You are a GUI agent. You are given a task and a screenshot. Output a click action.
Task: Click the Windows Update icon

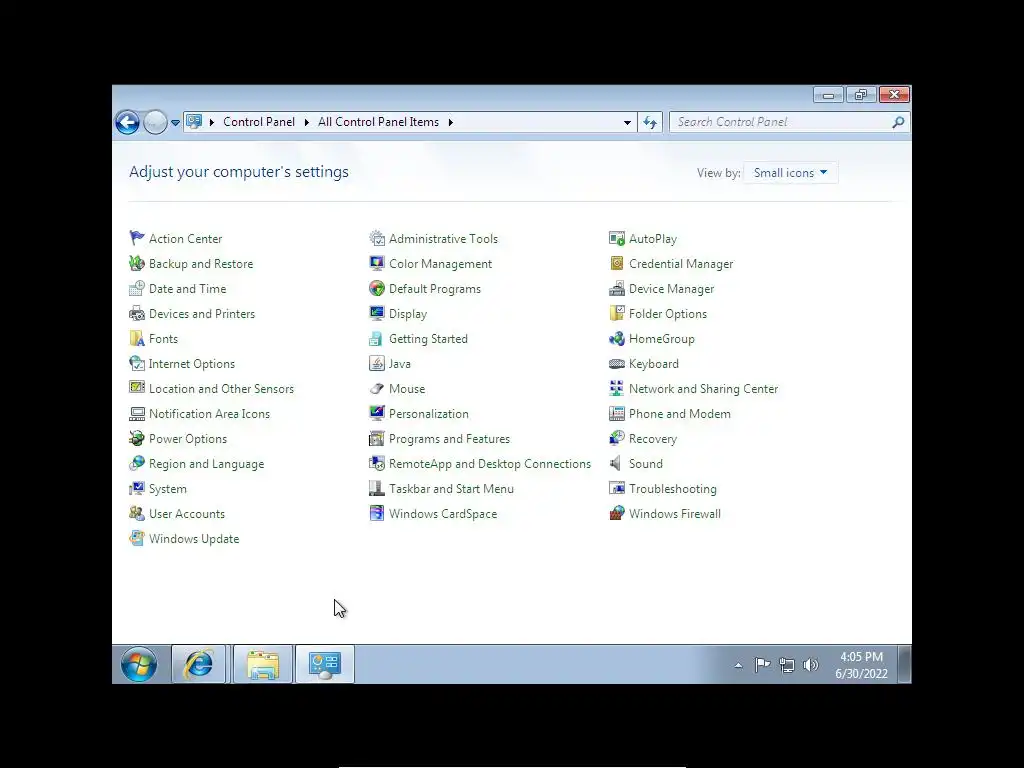tap(136, 538)
